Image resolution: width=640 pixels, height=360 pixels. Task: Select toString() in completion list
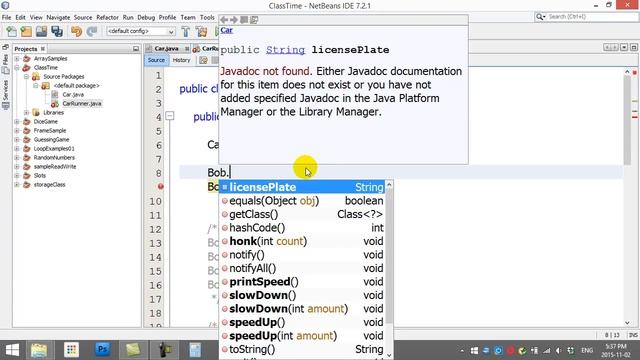click(x=302, y=349)
